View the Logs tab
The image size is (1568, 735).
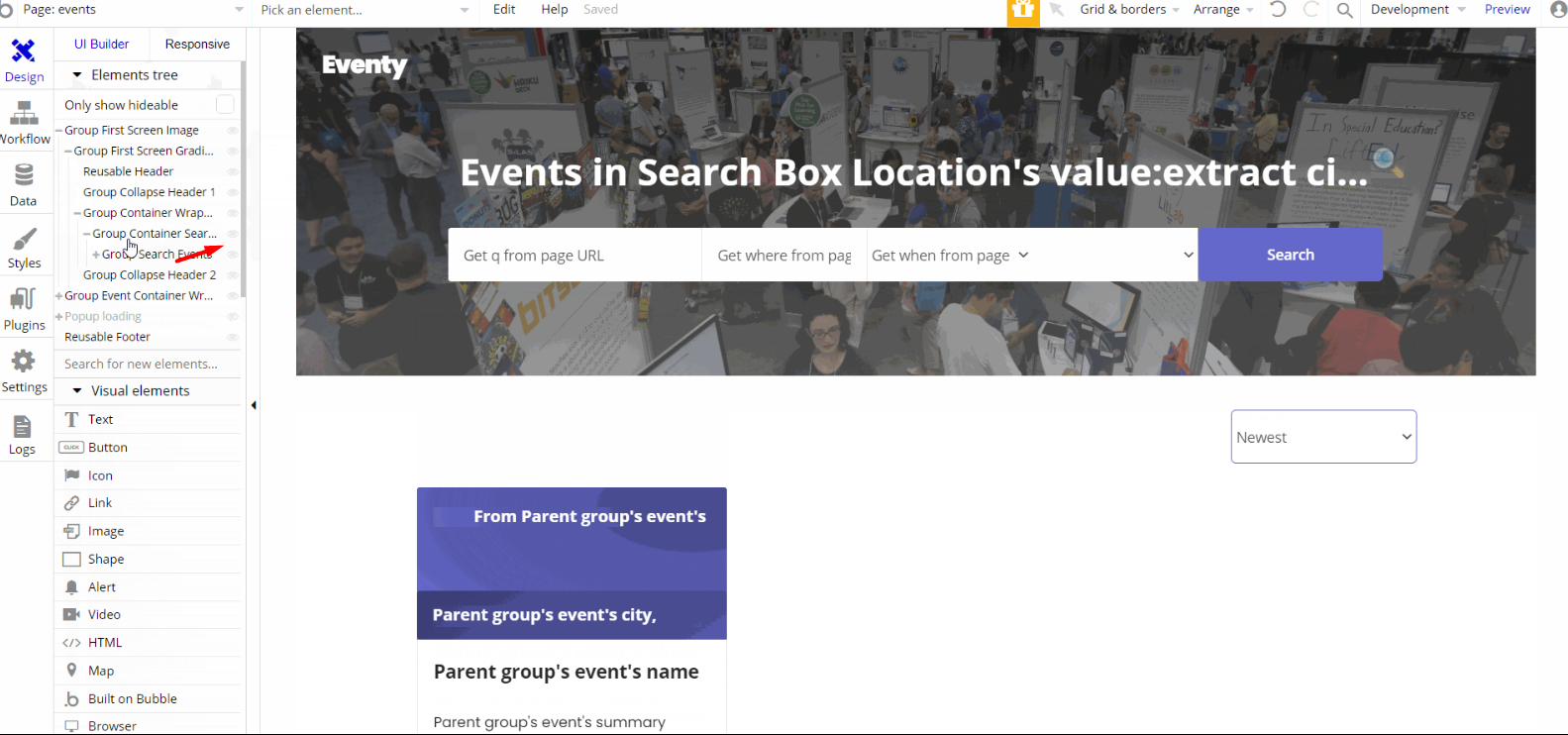(x=24, y=435)
